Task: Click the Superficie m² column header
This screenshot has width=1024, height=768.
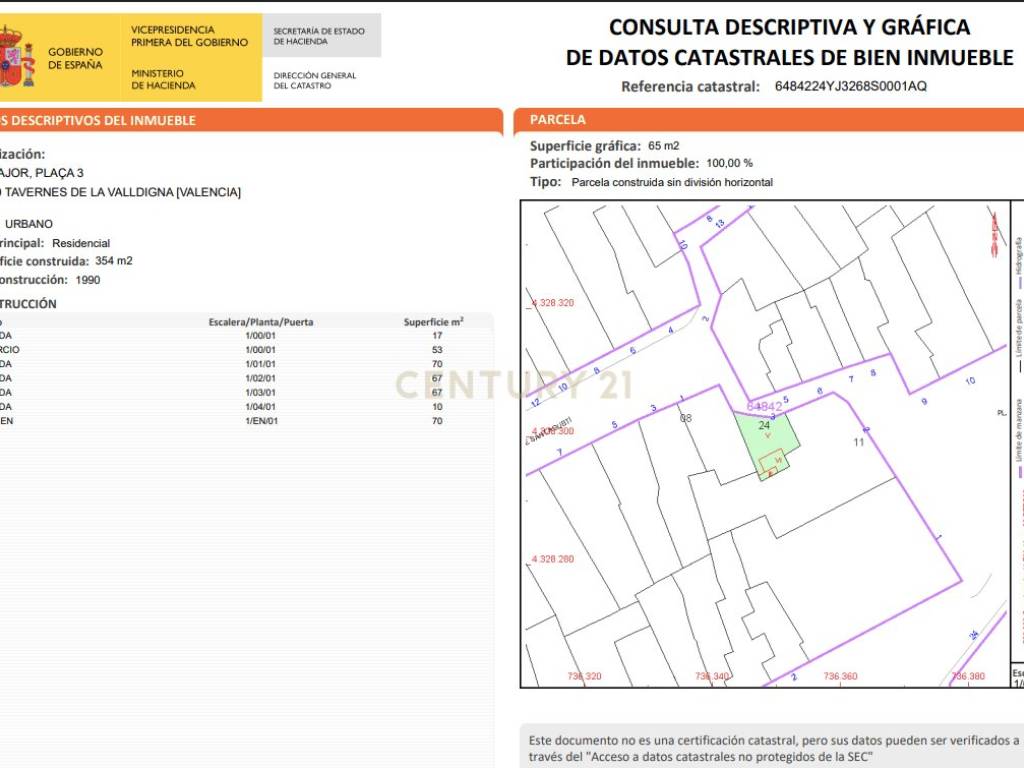Action: point(433,322)
